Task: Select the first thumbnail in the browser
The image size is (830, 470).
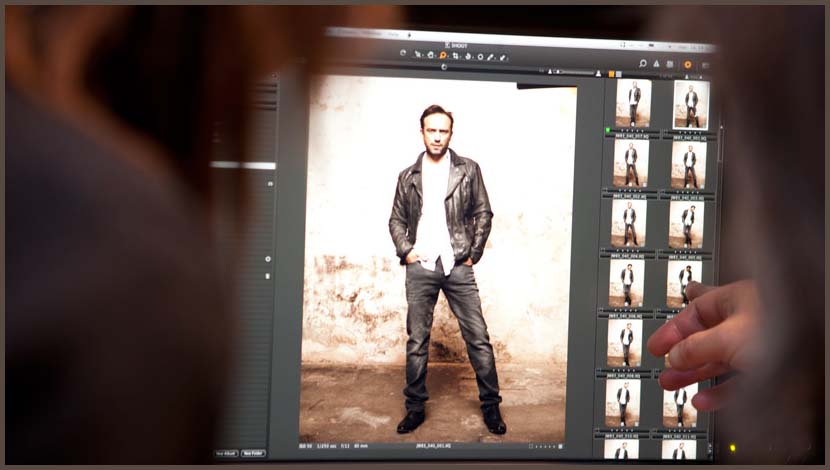Action: pos(633,103)
